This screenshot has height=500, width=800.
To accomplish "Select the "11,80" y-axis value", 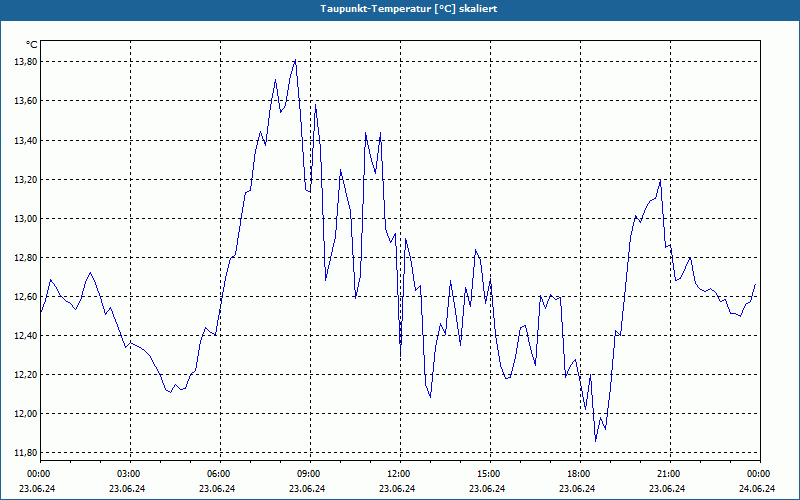I will pos(26,453).
